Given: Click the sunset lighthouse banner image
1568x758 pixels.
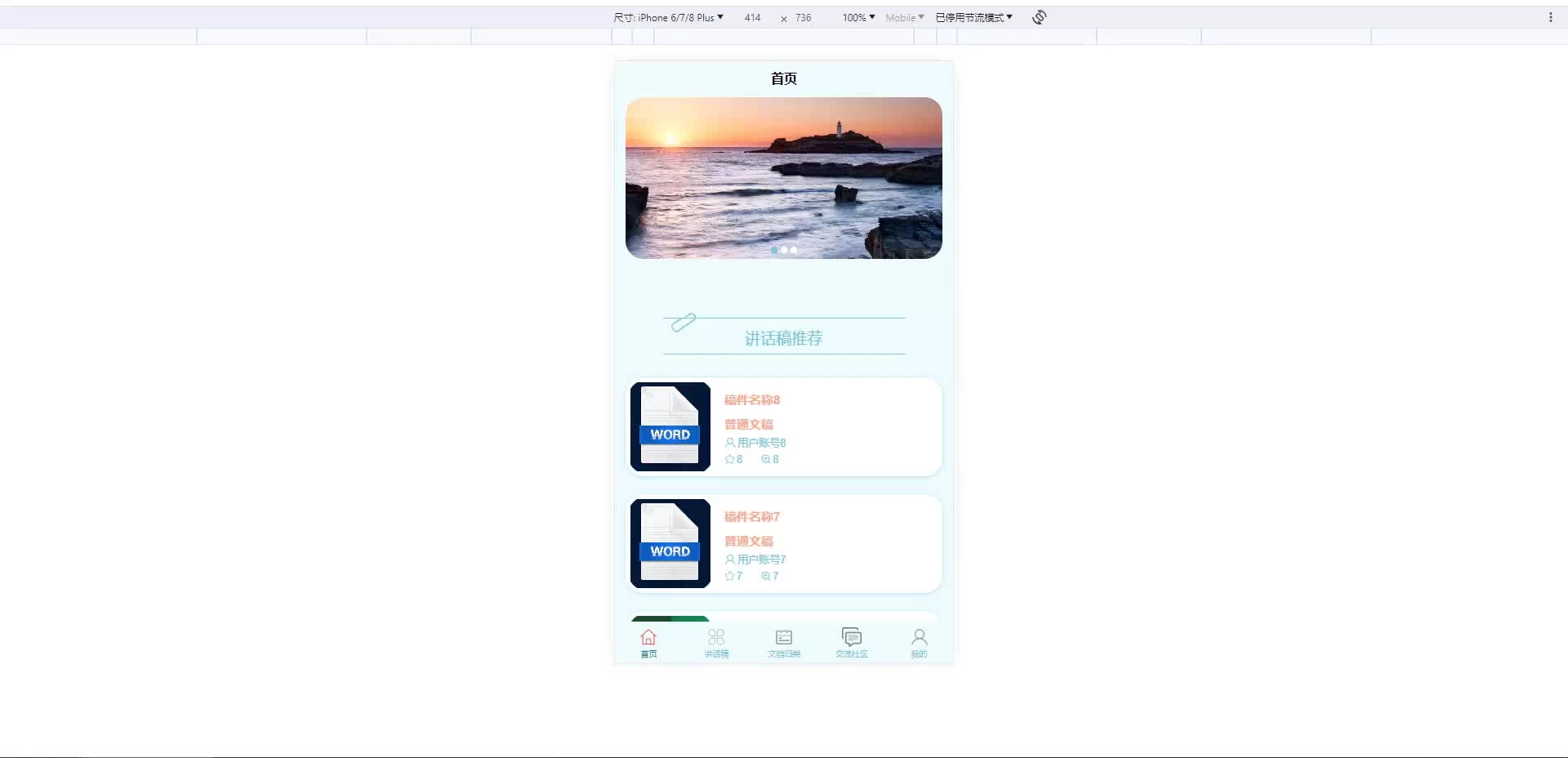Looking at the screenshot, I should [784, 178].
